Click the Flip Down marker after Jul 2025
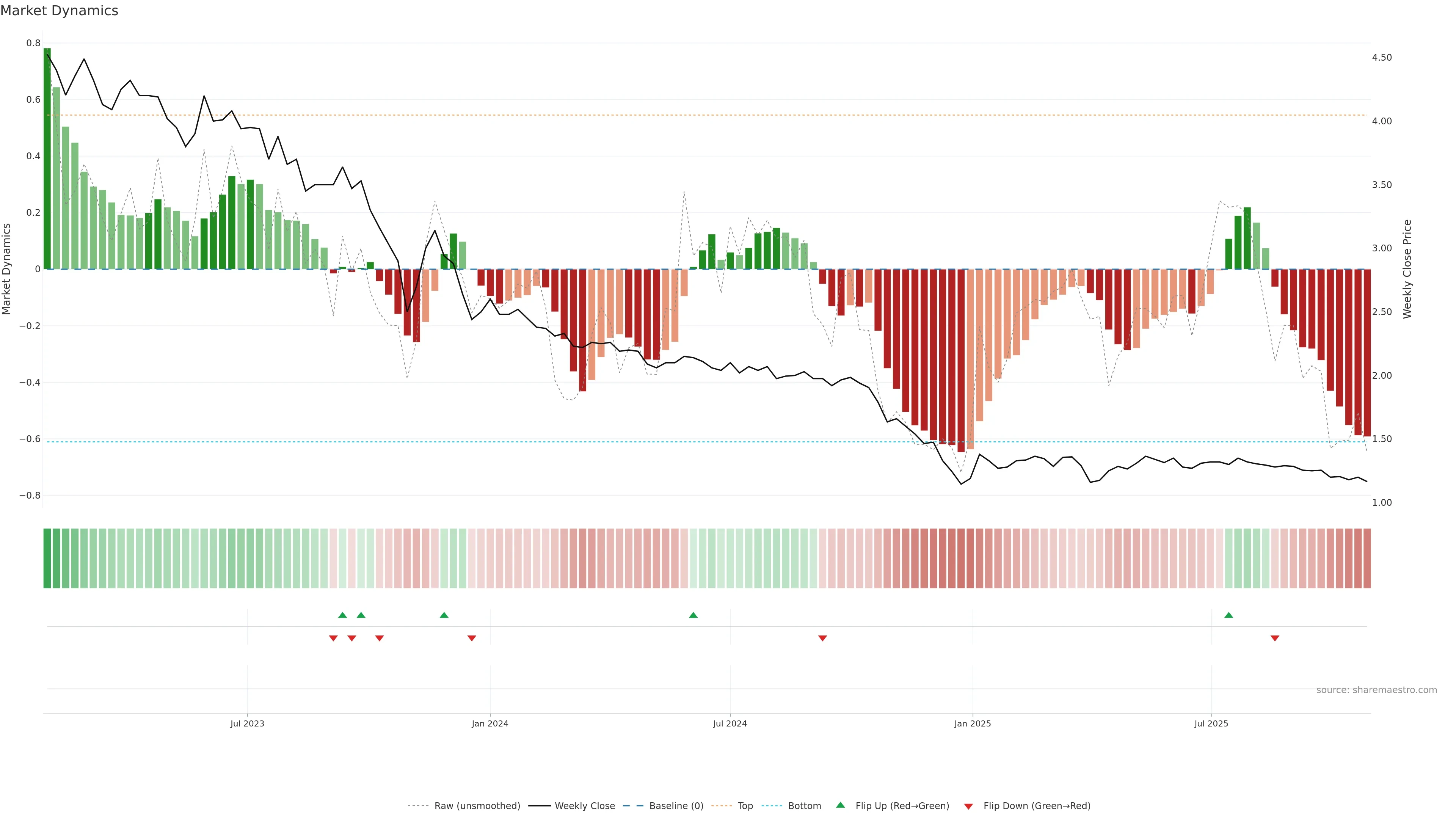The image size is (1456, 819). (x=1274, y=638)
